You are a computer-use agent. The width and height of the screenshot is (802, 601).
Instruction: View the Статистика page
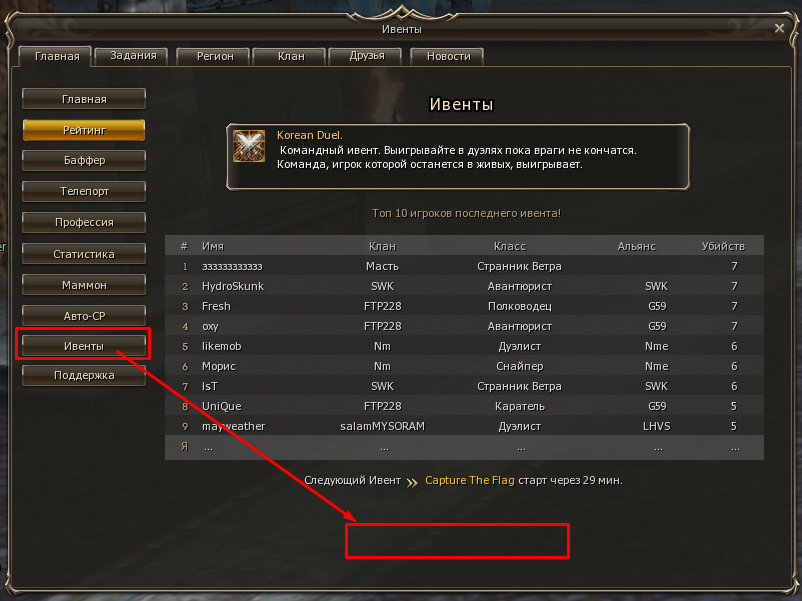(84, 254)
